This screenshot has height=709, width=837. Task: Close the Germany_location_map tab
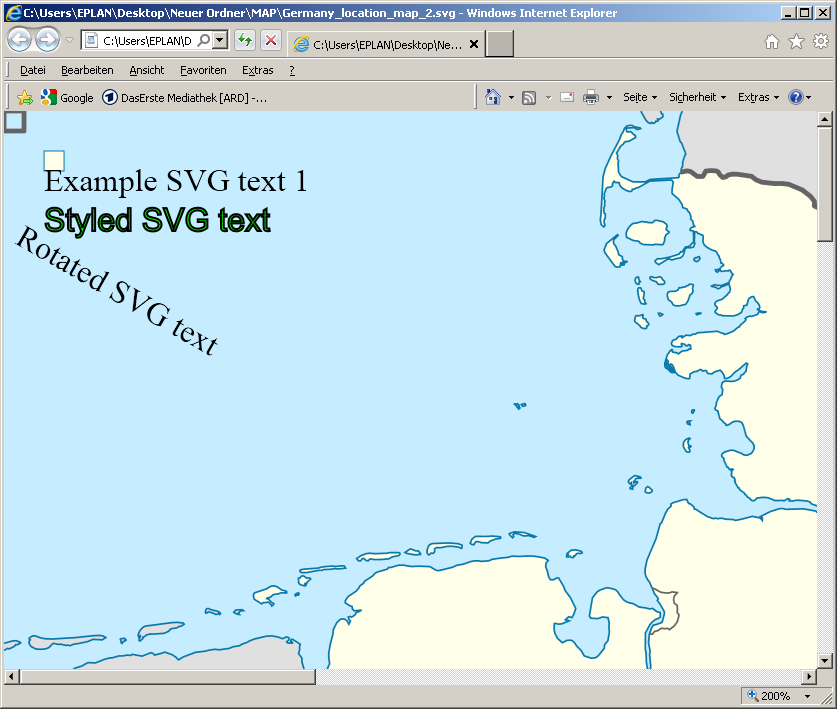tap(473, 45)
